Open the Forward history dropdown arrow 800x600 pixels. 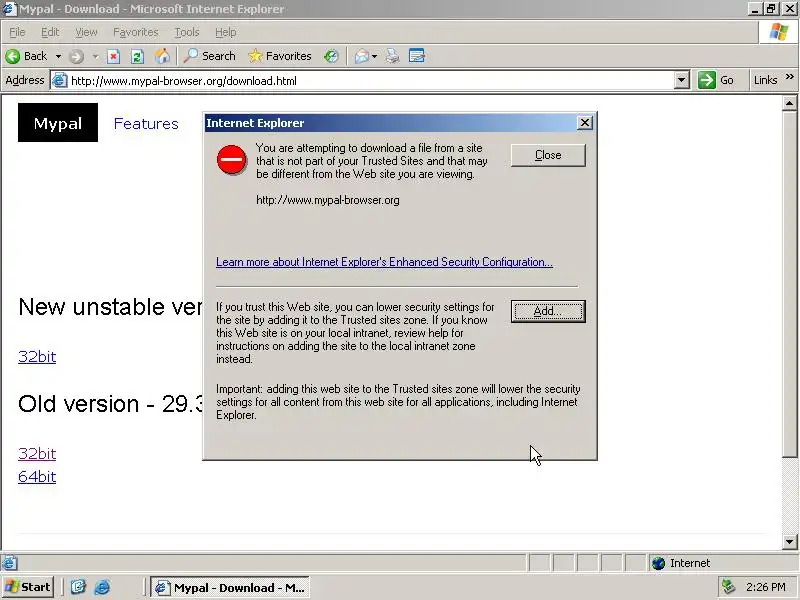tap(95, 56)
